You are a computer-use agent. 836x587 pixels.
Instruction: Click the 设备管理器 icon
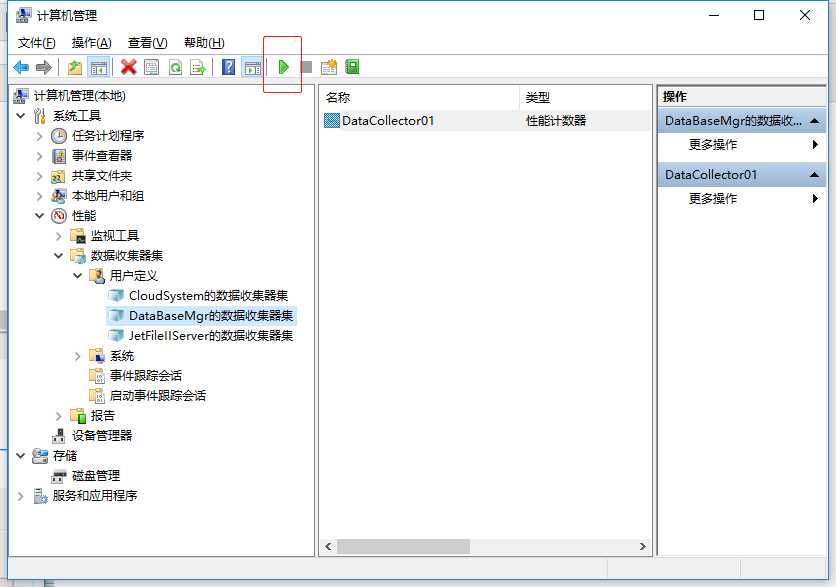[x=59, y=436]
